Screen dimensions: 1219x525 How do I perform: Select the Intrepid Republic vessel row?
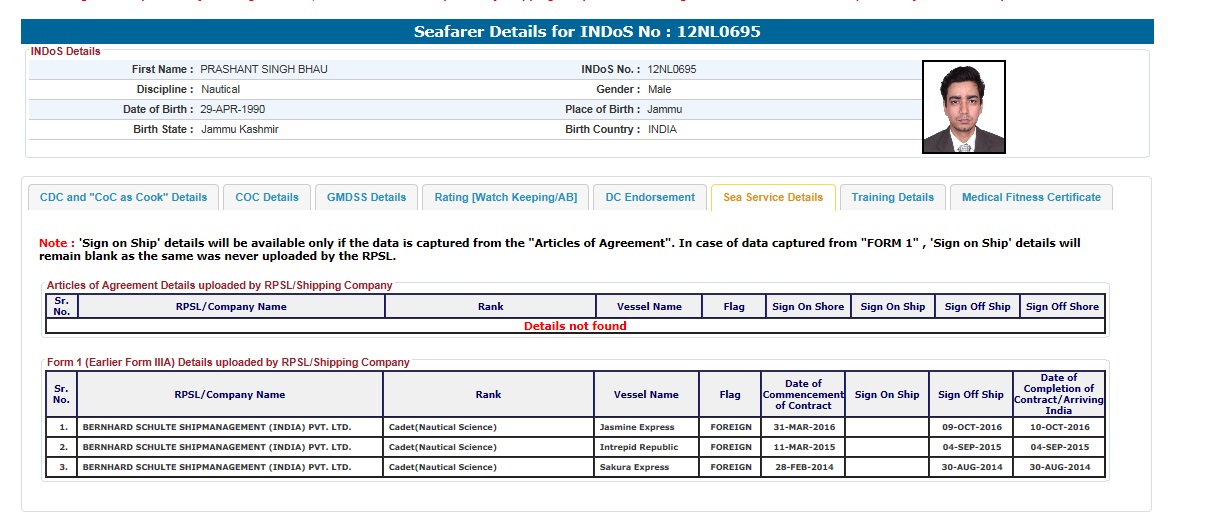coord(638,447)
